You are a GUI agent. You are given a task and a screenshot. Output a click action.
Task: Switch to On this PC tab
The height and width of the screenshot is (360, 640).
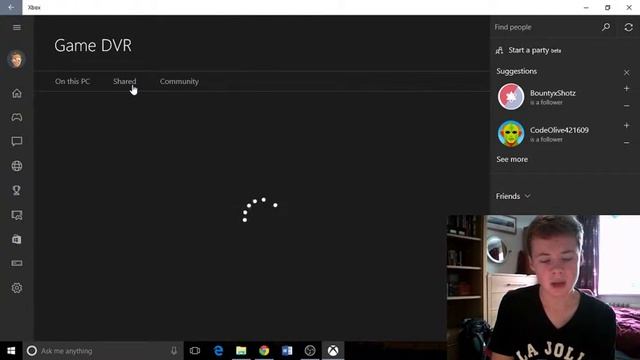tap(72, 81)
